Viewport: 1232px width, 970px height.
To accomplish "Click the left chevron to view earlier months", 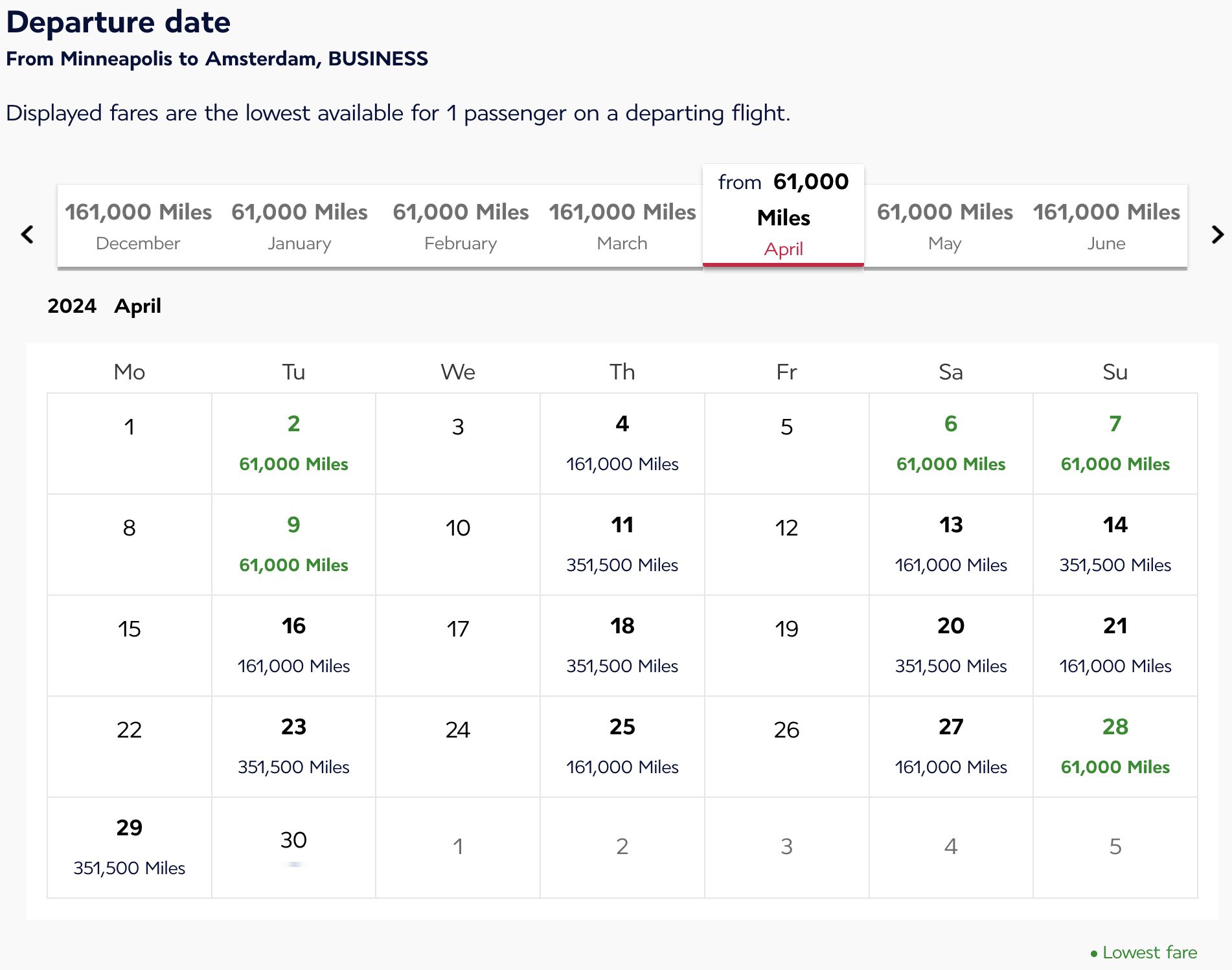I will (27, 234).
